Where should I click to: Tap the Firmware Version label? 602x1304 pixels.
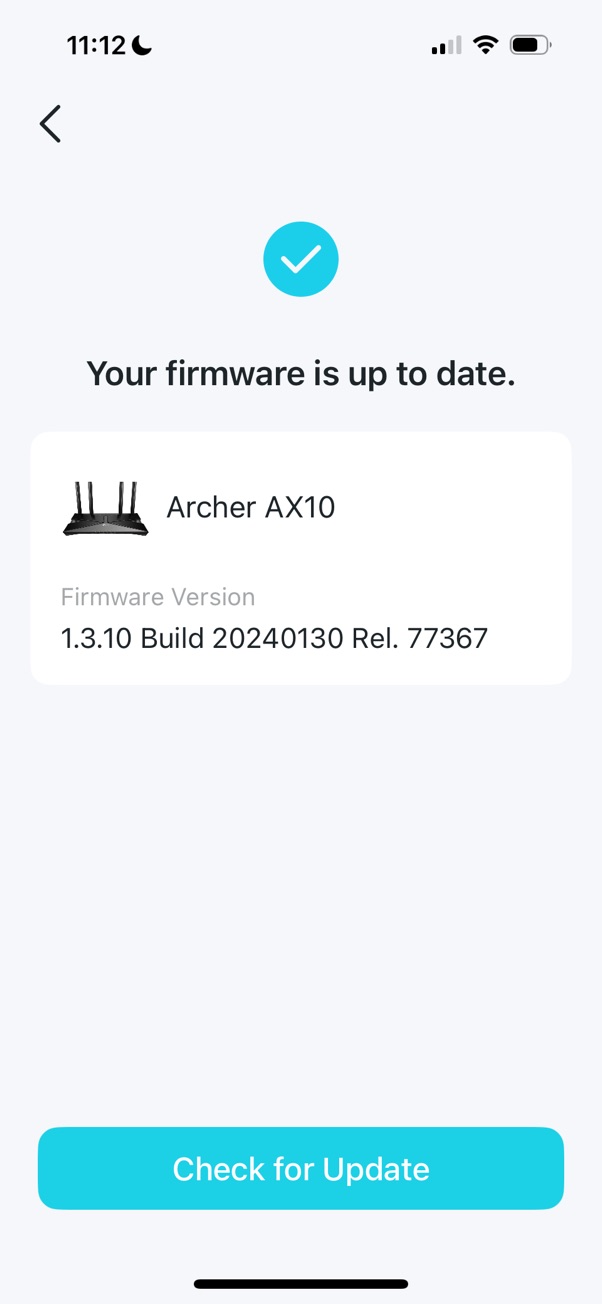(158, 597)
